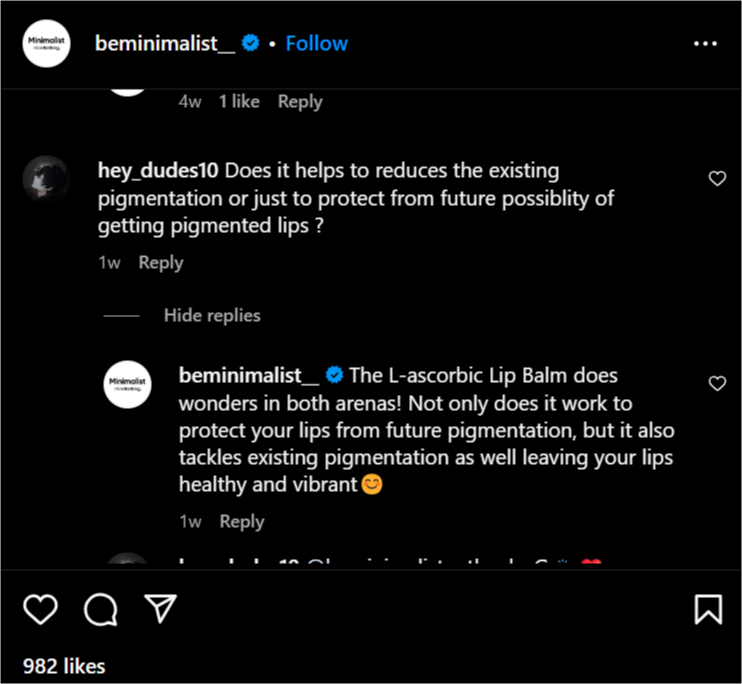Save post with bookmark icon

pos(708,609)
